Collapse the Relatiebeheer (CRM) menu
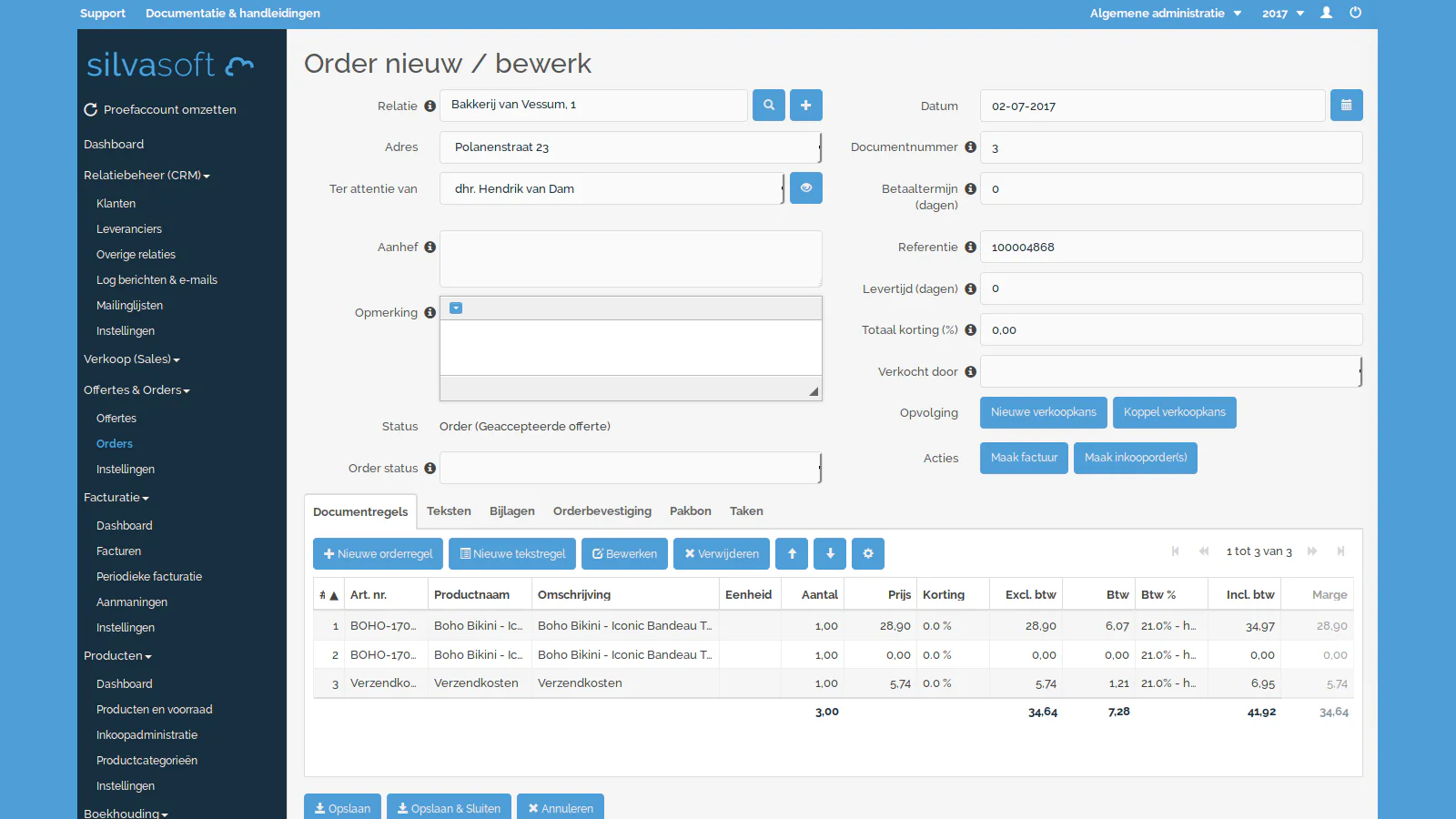 [x=147, y=176]
